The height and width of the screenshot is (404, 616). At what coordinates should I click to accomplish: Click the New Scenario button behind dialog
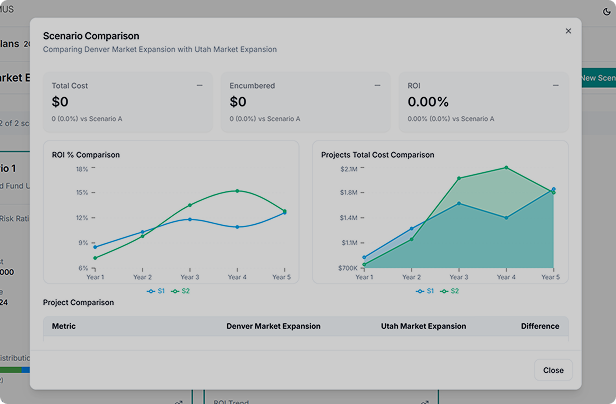(598, 78)
